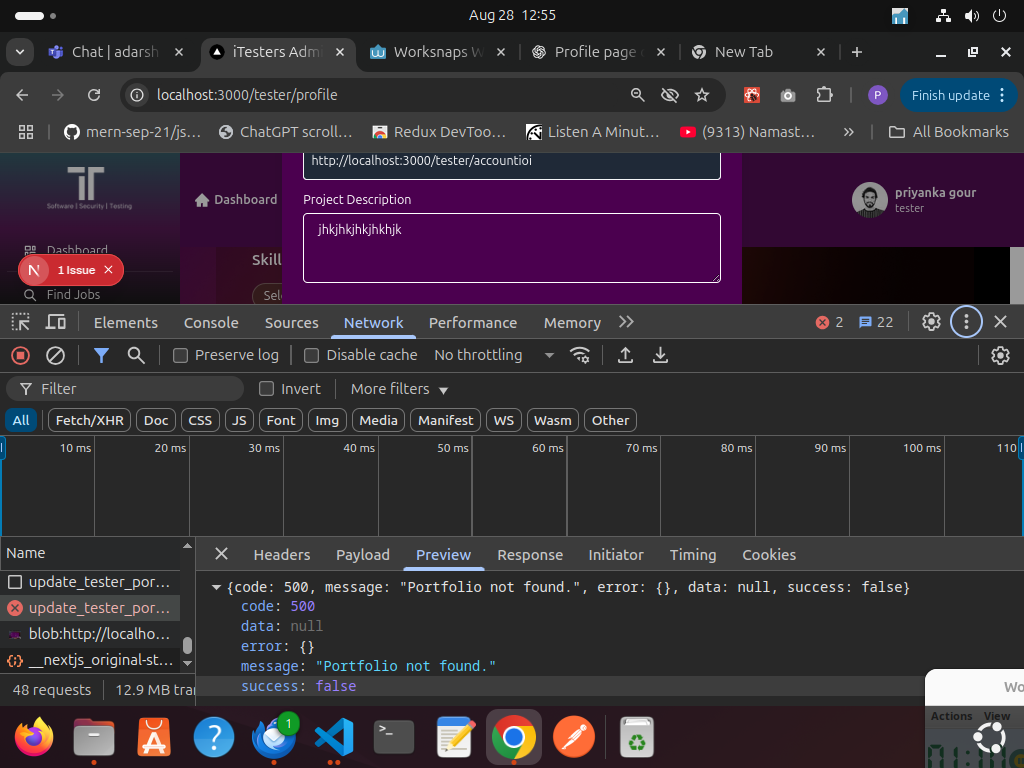Click the import HAR file upload icon
The image size is (1024, 768).
pyautogui.click(x=626, y=355)
